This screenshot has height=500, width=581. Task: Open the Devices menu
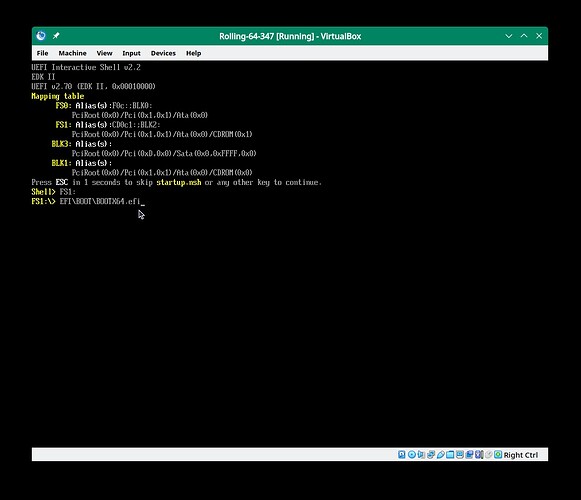163,53
